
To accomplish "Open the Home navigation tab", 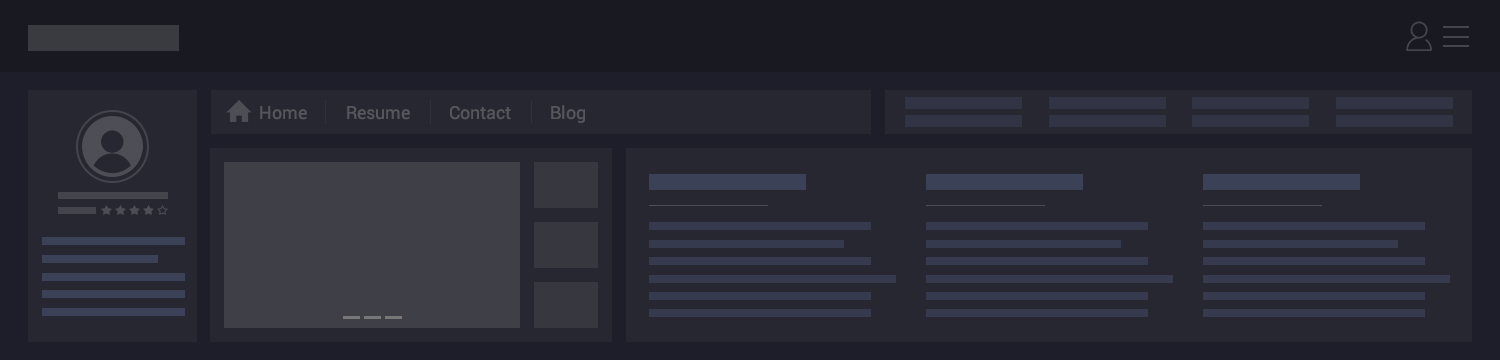I will click(x=267, y=113).
